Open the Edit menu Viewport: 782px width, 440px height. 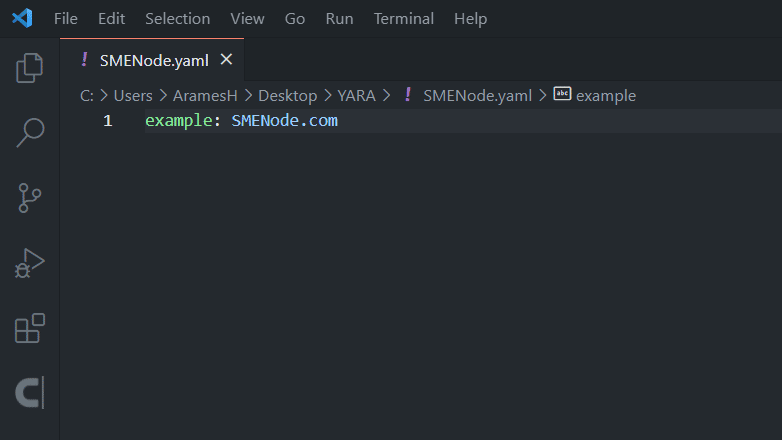point(111,19)
